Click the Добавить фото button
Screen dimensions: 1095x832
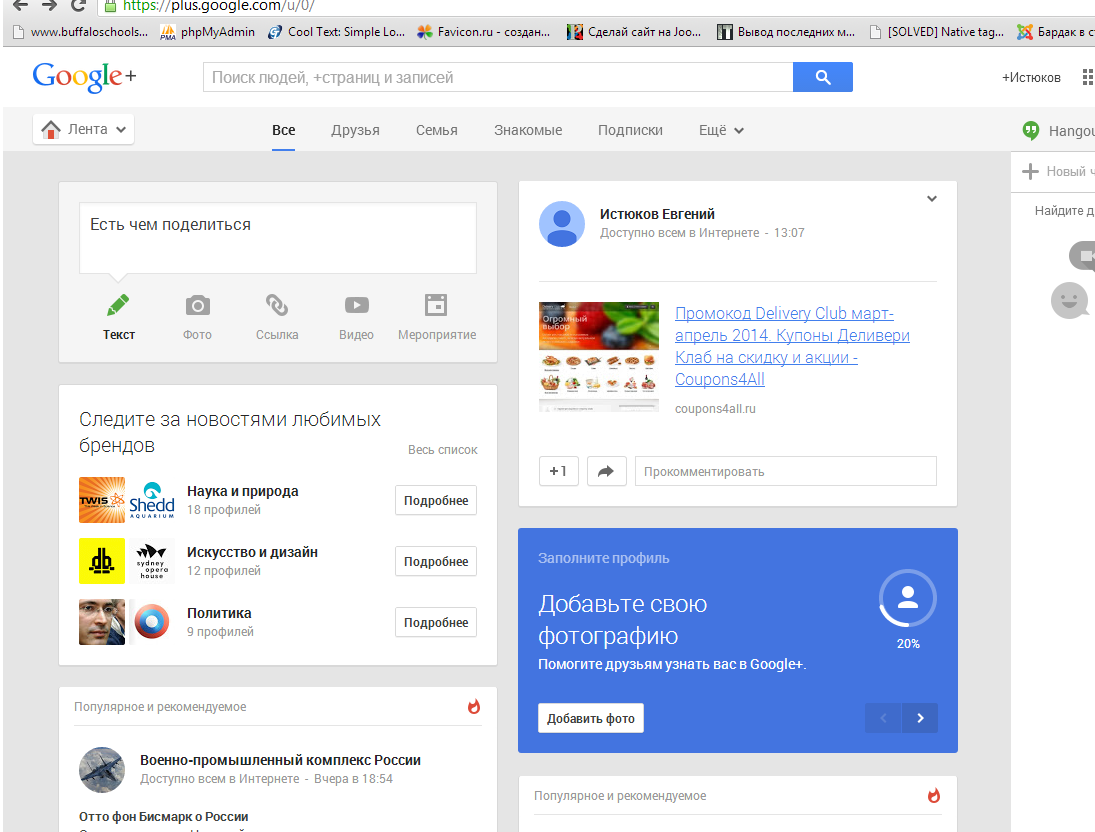coord(591,718)
